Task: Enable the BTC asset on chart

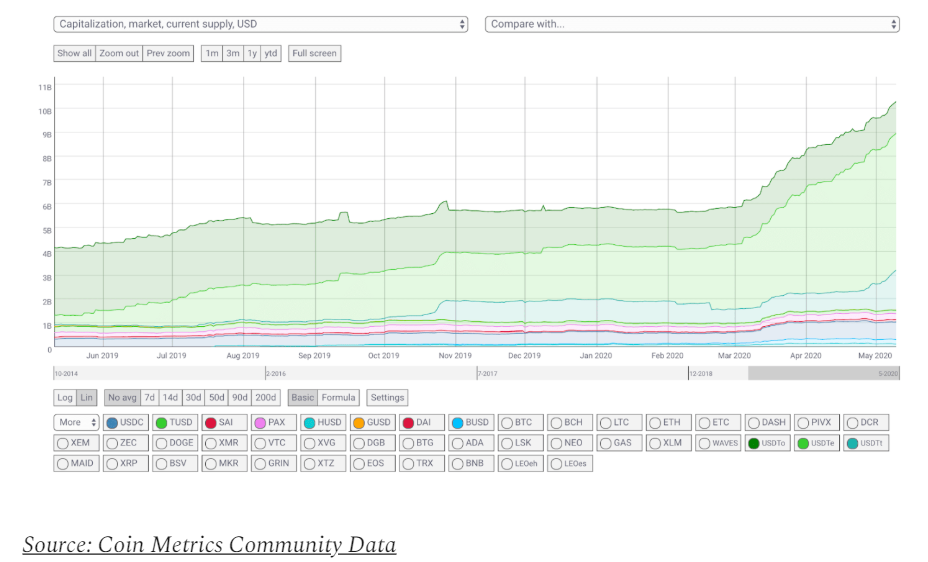Action: (521, 423)
